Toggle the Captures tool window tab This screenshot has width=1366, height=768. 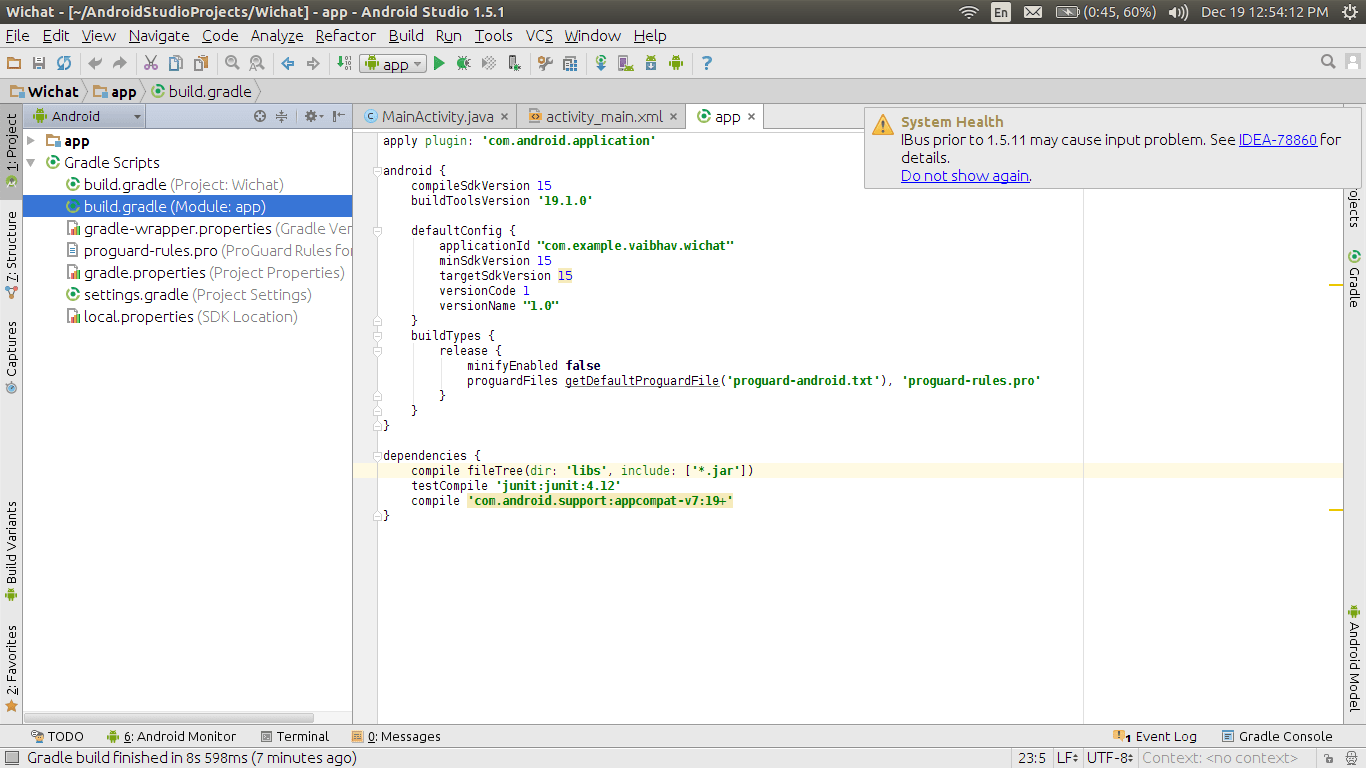click(11, 357)
